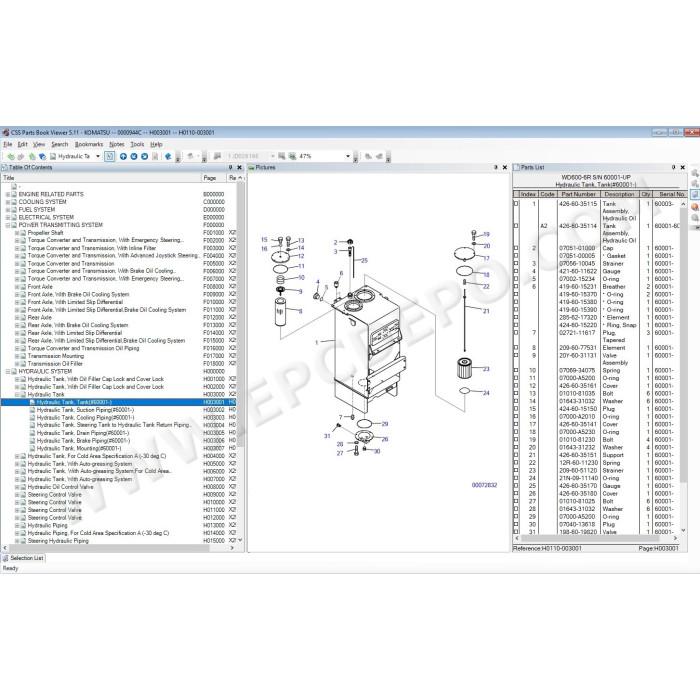
Task: Collapse POWER TRANSMITTING SYSTEM node
Action: (7, 225)
